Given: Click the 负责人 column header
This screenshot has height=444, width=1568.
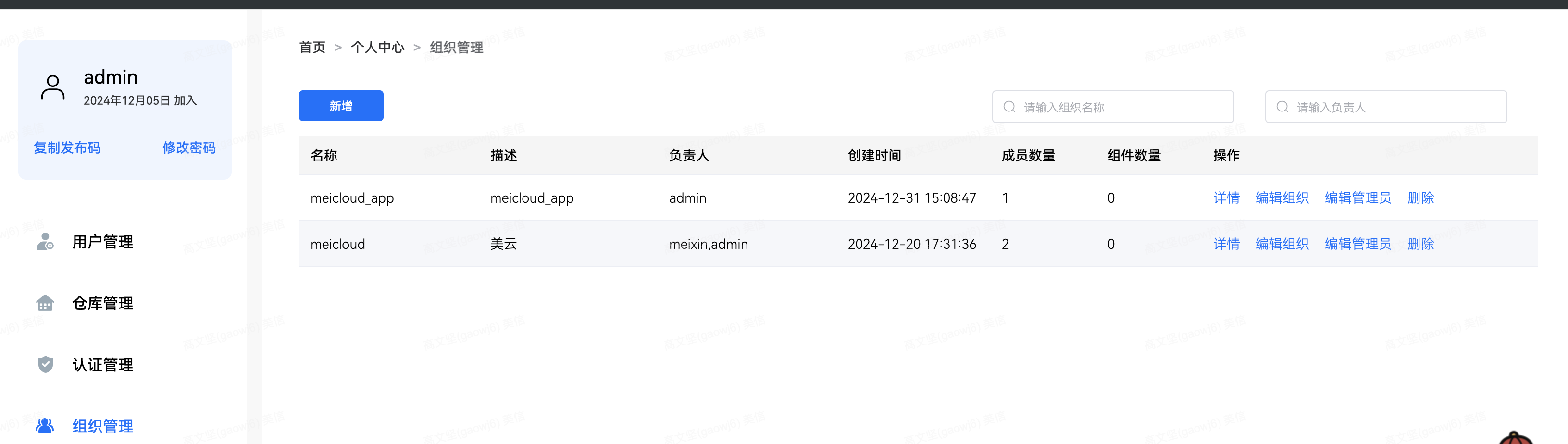Looking at the screenshot, I should [689, 156].
